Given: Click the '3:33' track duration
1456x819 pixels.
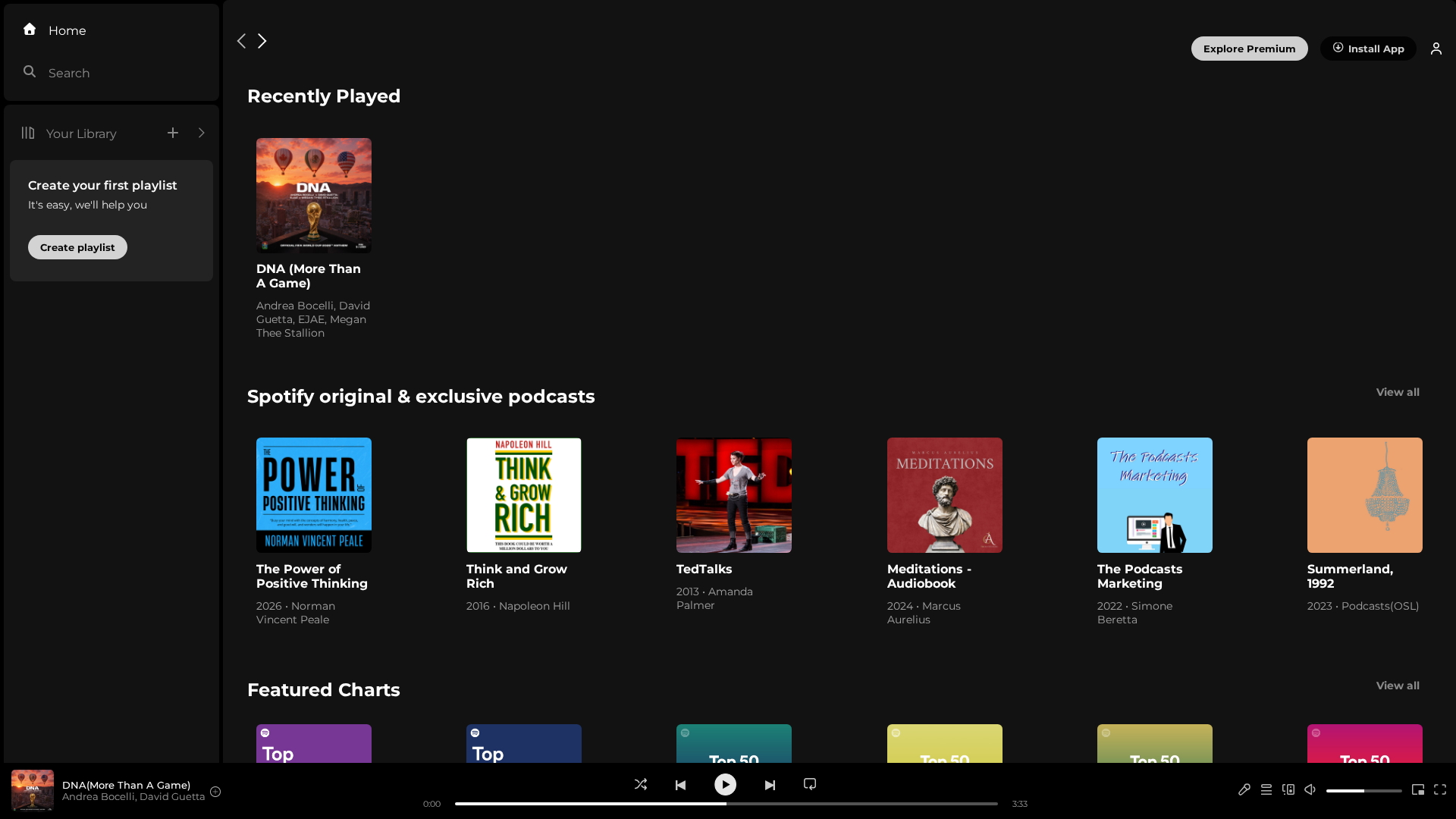Looking at the screenshot, I should 1019,804.
